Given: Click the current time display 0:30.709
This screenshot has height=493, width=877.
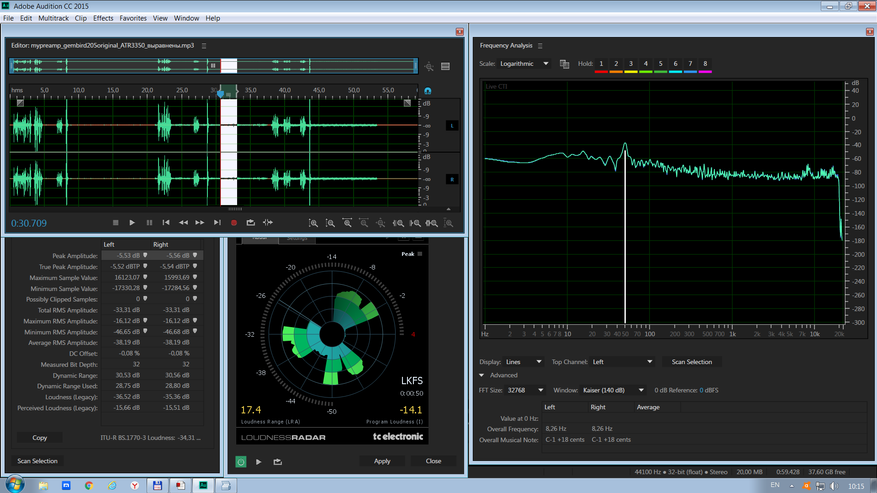Looking at the screenshot, I should pos(29,223).
